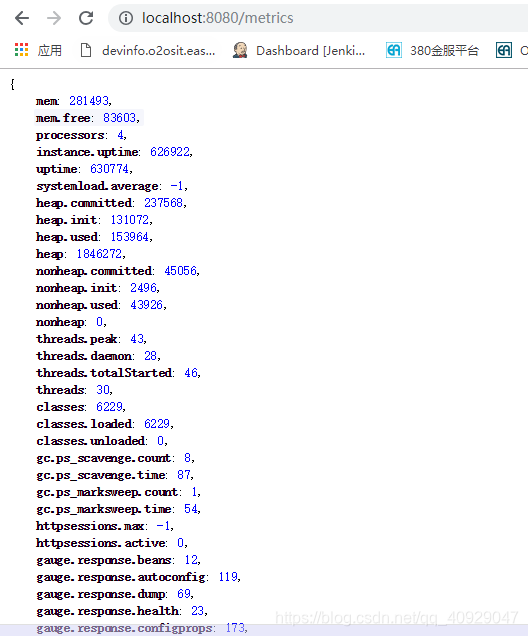528x636 pixels.
Task: Click the gauge.response.dump key
Action: pos(101,594)
